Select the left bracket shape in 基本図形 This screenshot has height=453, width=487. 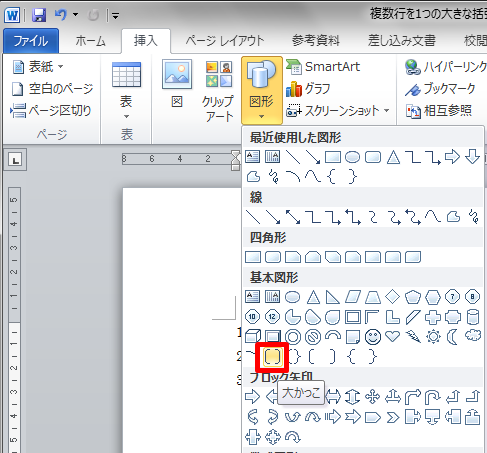(x=312, y=357)
